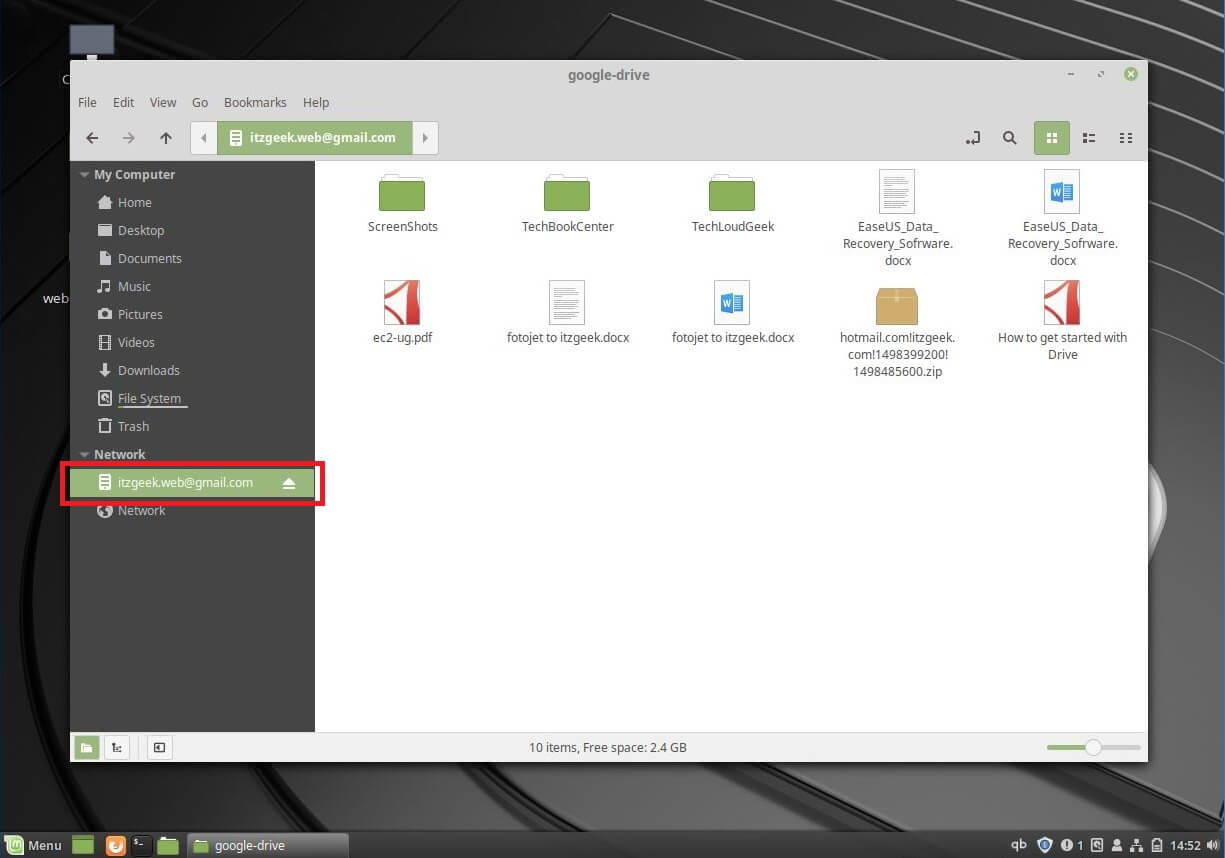The image size is (1225, 858).
Task: Open the ec2-ug.pdf file icon
Action: pos(402,303)
